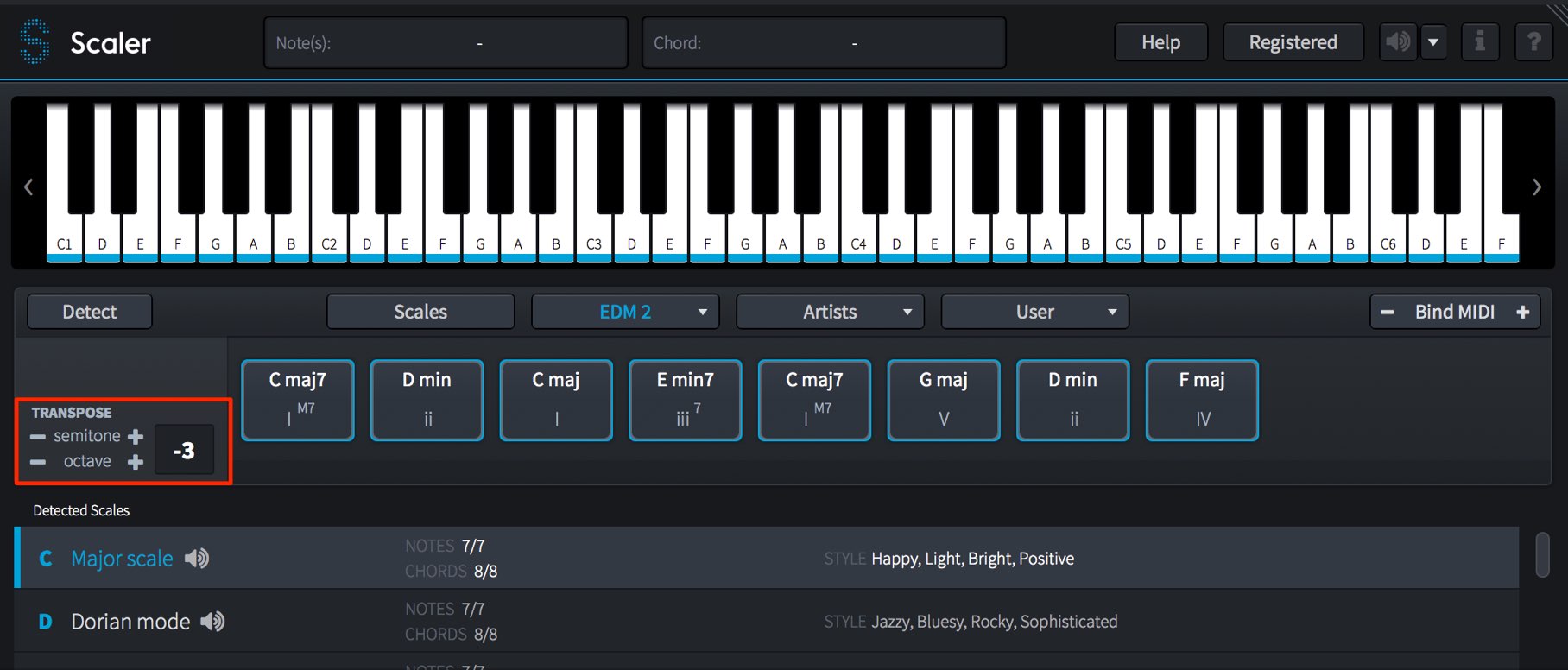The image size is (1568, 670).
Task: Select the second C maj7 chord pad
Action: (814, 401)
